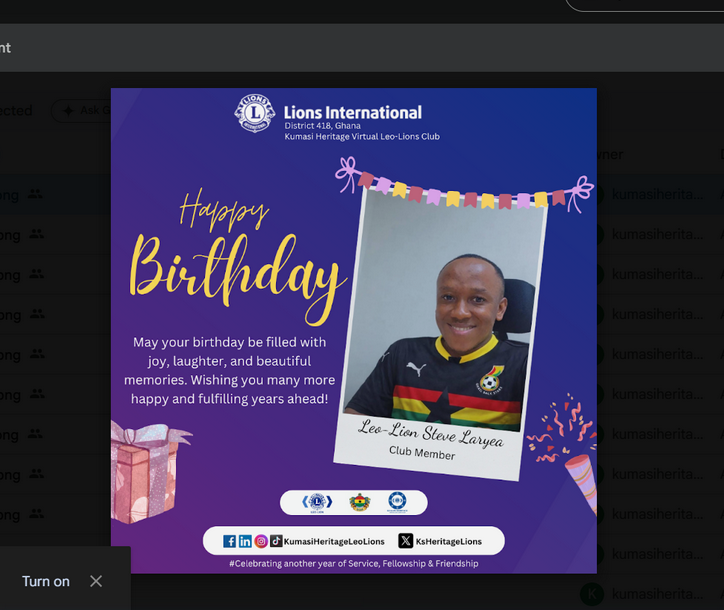This screenshot has height=610, width=724.
Task: Click the Ghana coat of arms logo
Action: point(360,502)
